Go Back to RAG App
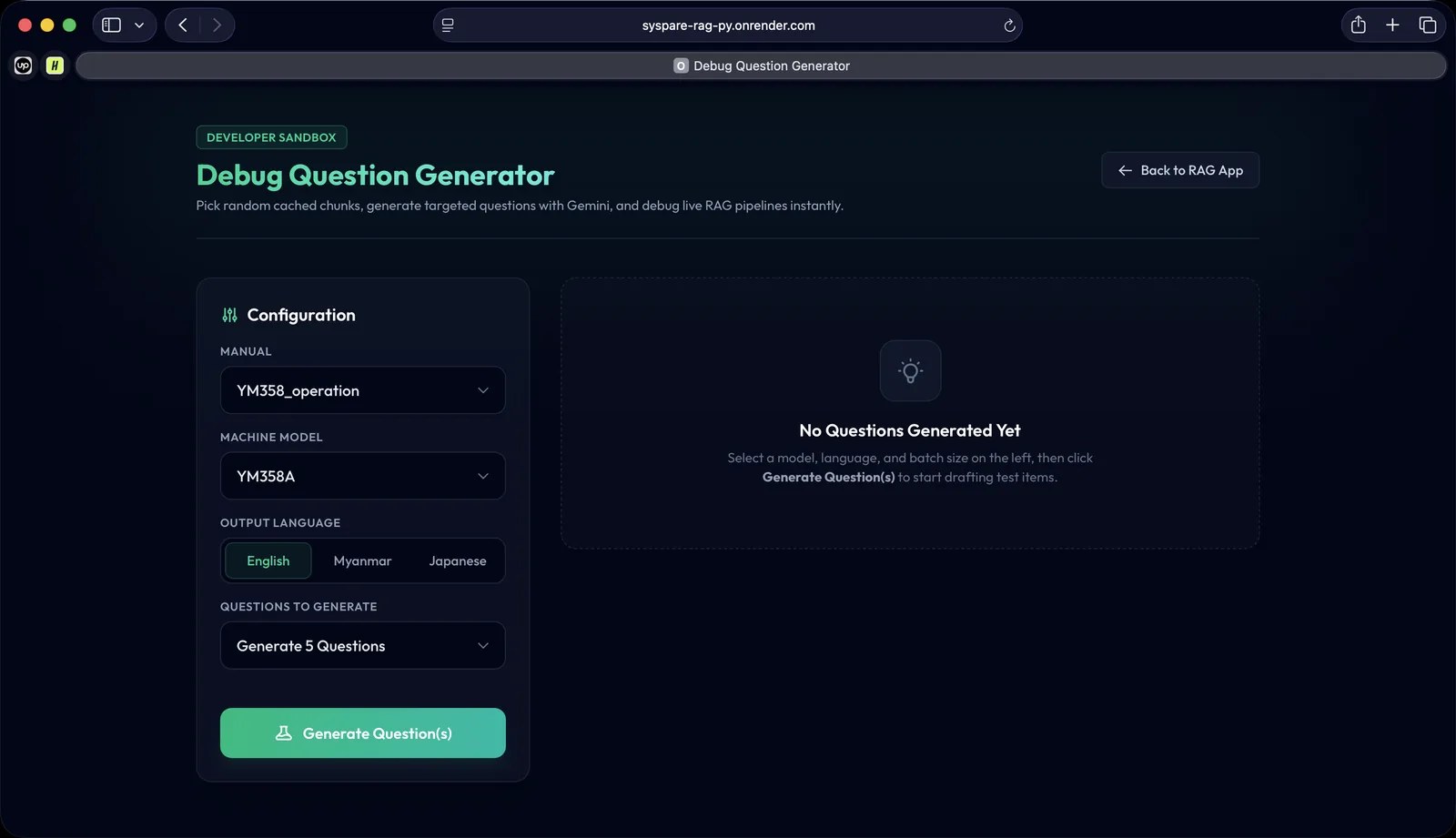Image resolution: width=1456 pixels, height=838 pixels. pyautogui.click(x=1180, y=170)
